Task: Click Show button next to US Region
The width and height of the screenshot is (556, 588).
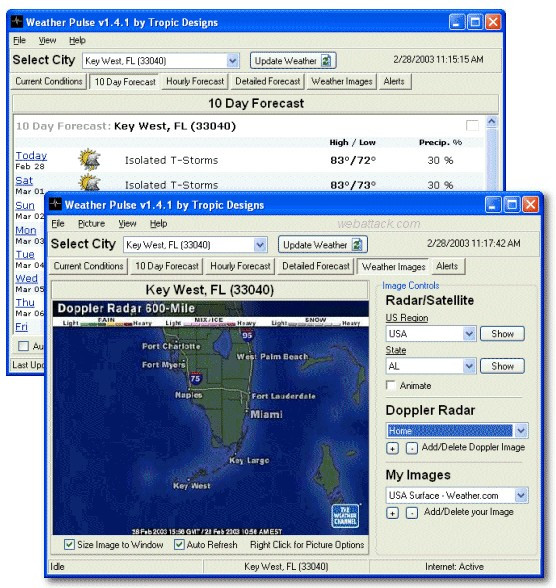Action: [502, 333]
